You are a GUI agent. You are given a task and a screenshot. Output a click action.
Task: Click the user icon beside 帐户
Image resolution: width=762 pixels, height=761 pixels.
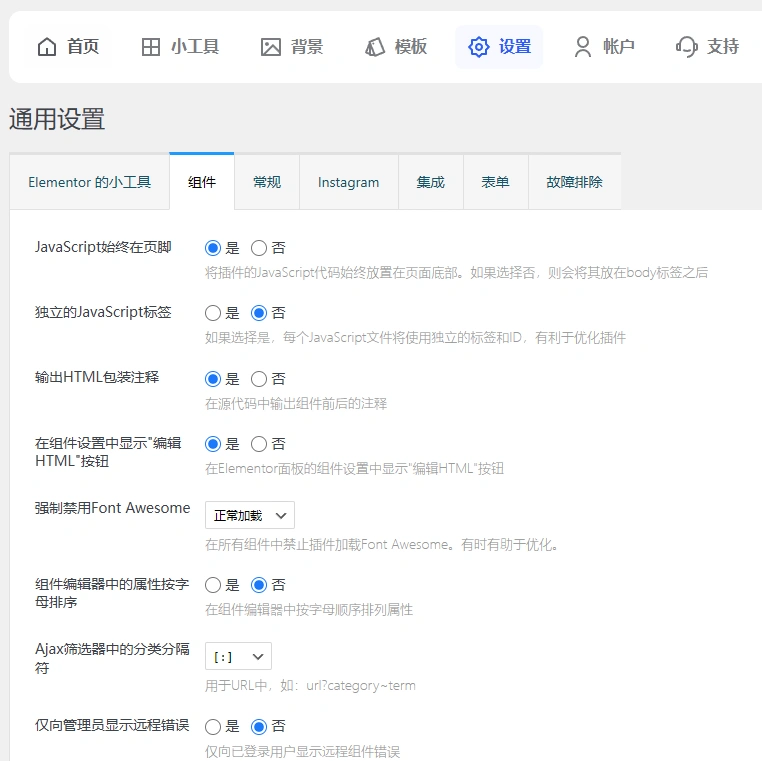point(583,47)
